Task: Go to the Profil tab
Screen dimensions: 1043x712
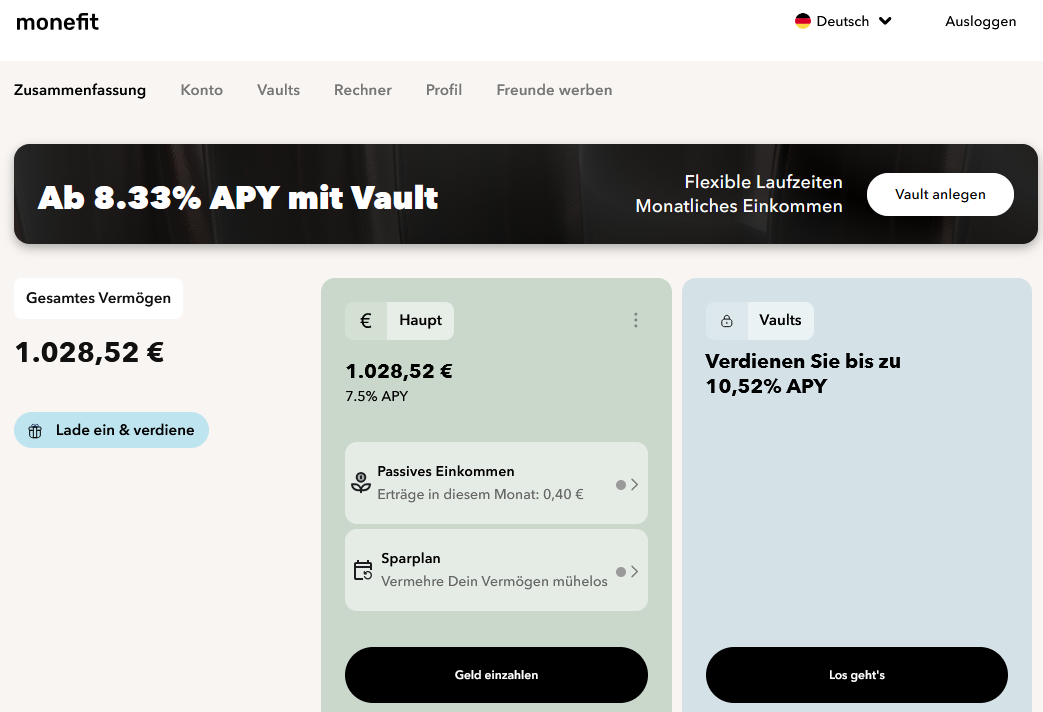Action: (444, 90)
